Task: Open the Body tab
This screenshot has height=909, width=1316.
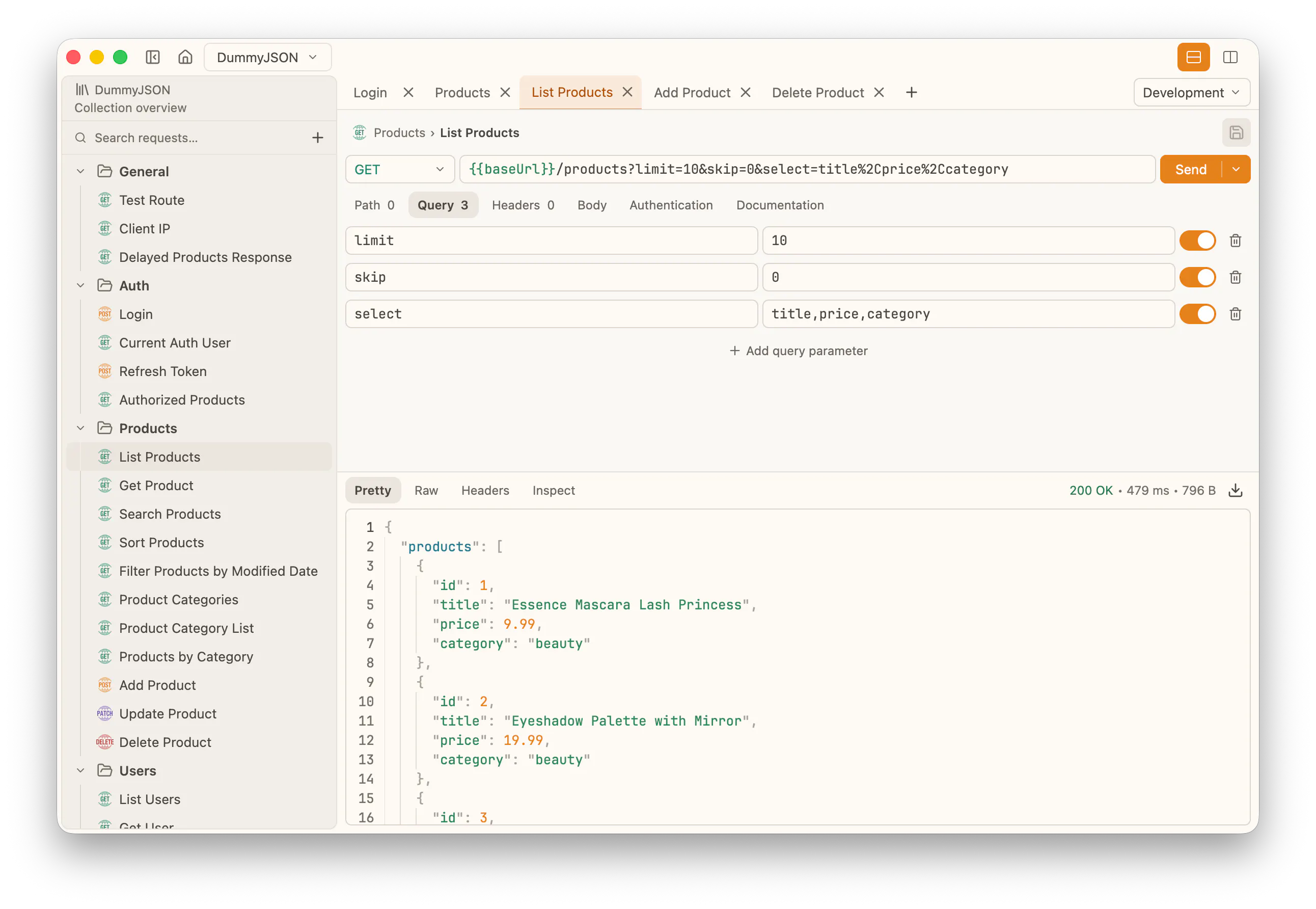Action: click(592, 205)
